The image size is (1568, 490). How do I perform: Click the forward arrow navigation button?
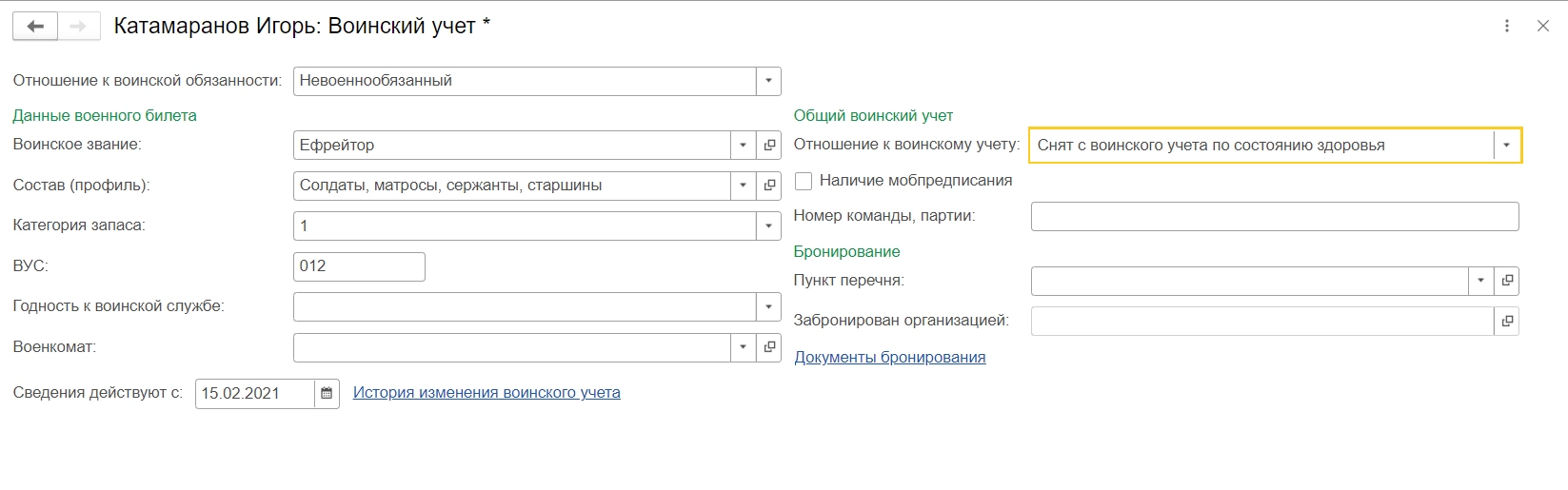coord(78,27)
